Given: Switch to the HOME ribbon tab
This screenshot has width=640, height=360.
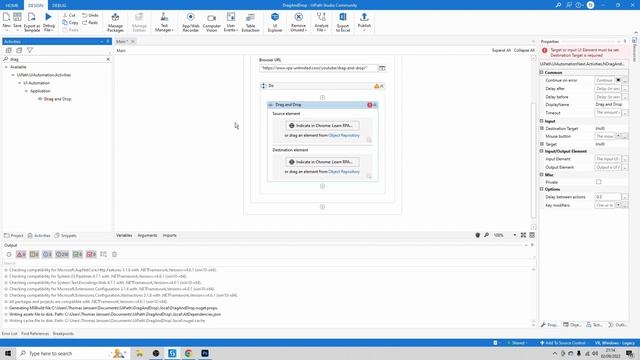Looking at the screenshot, I should (x=12, y=5).
